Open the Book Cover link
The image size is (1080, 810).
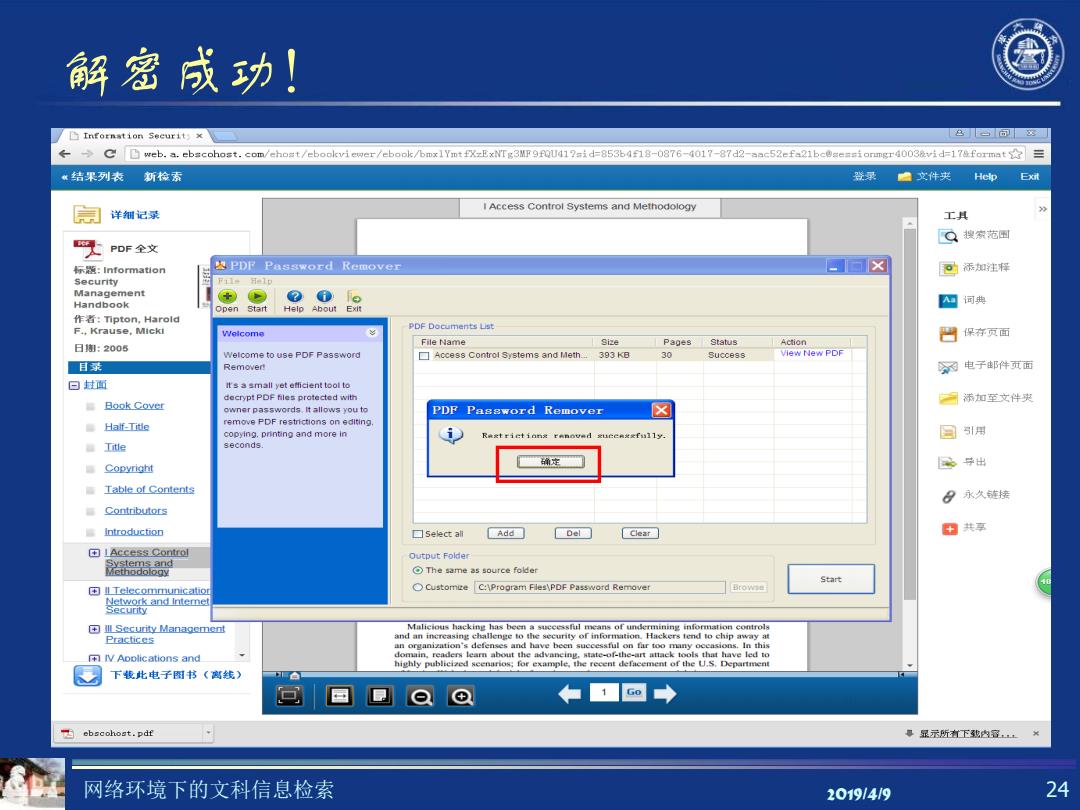134,406
